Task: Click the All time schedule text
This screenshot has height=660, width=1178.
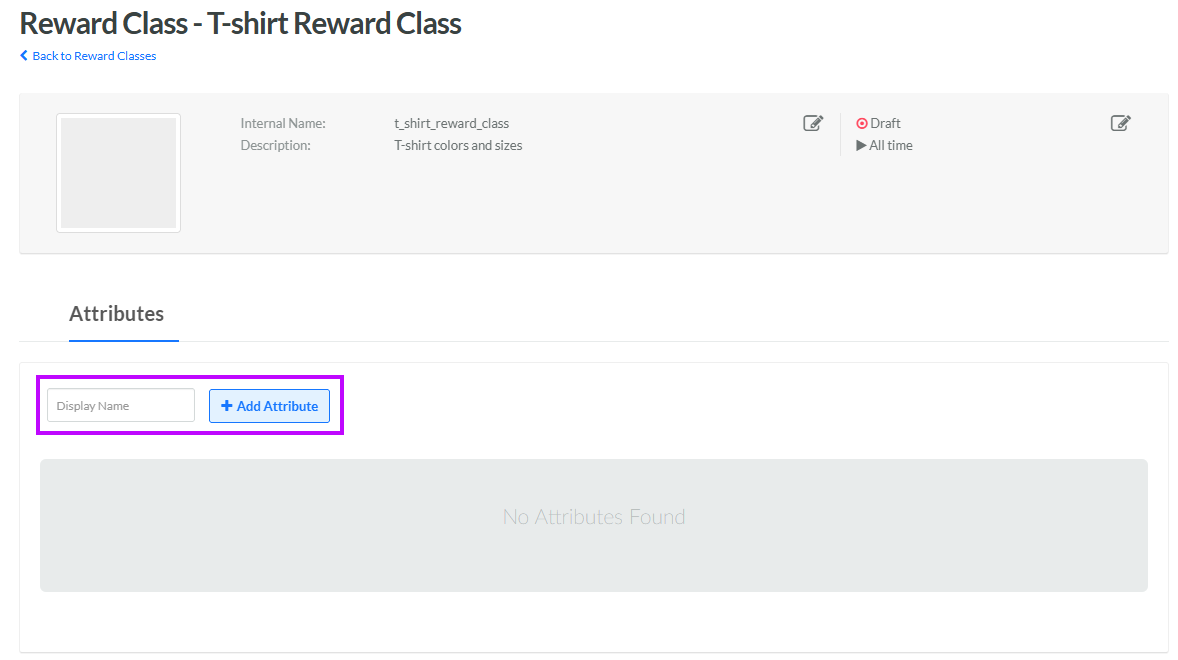Action: click(891, 146)
